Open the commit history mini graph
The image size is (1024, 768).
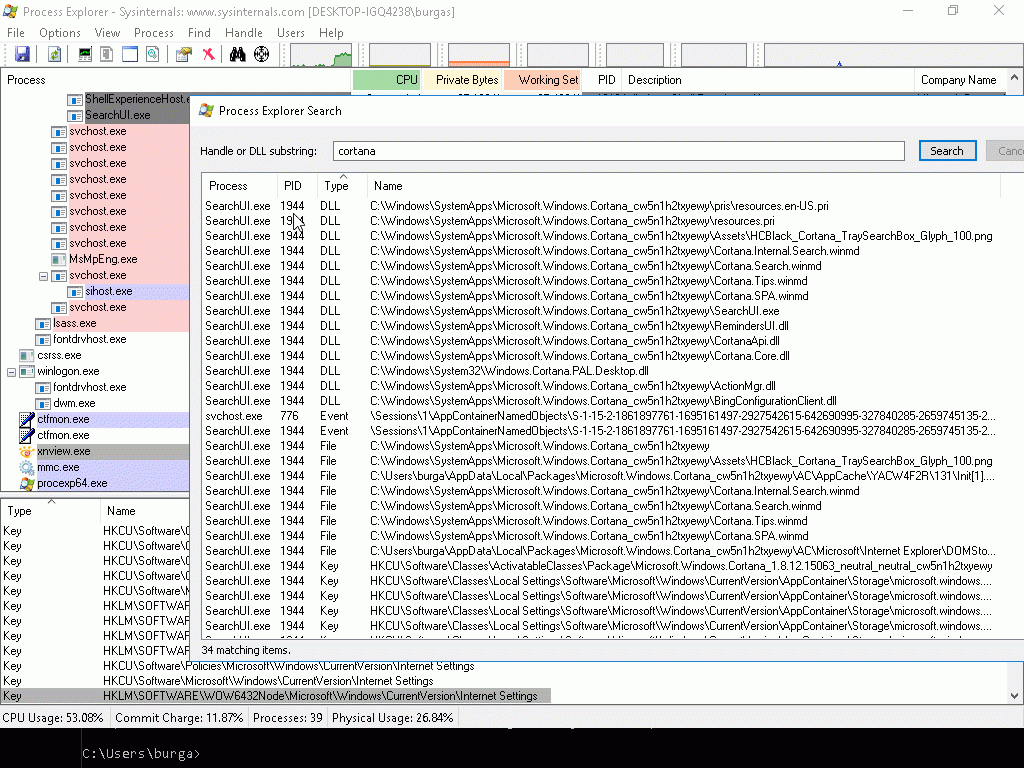[x=400, y=56]
